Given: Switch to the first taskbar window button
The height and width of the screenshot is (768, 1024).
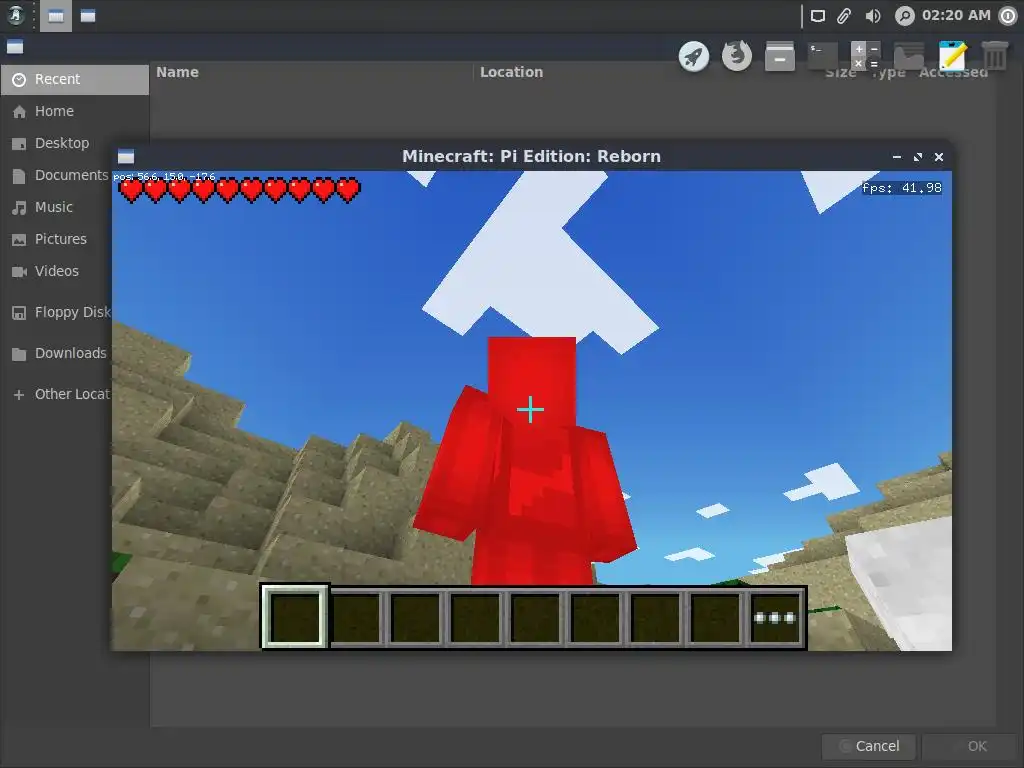Looking at the screenshot, I should click(56, 16).
